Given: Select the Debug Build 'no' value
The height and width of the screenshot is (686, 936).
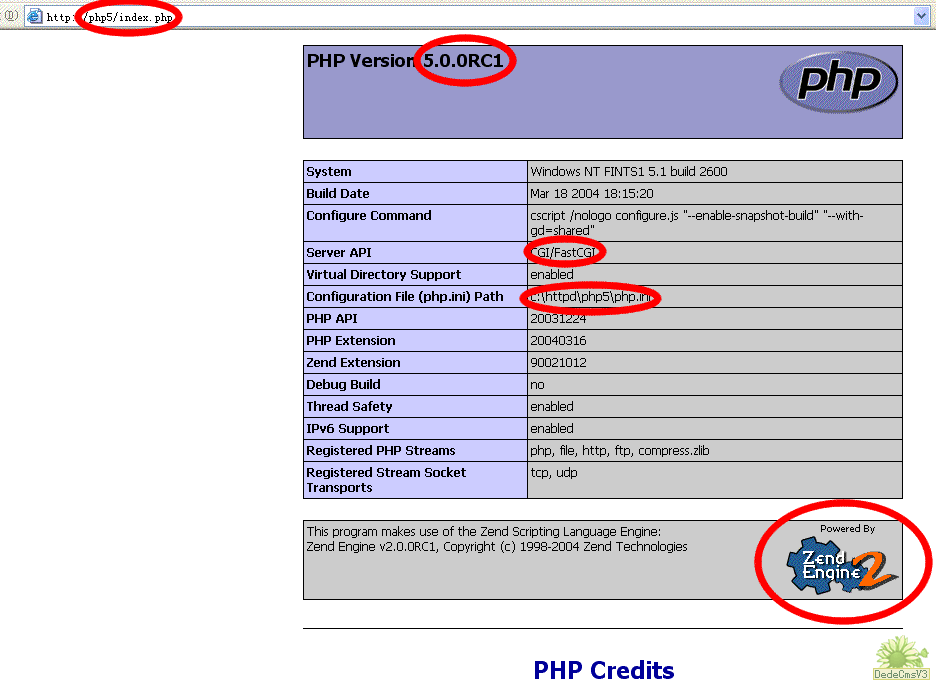Looking at the screenshot, I should click(537, 385).
